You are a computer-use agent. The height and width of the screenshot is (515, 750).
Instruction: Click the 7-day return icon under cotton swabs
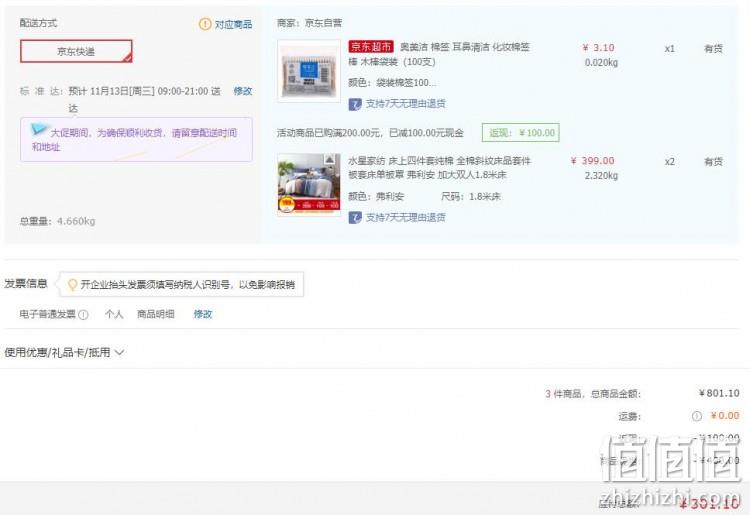[355, 104]
